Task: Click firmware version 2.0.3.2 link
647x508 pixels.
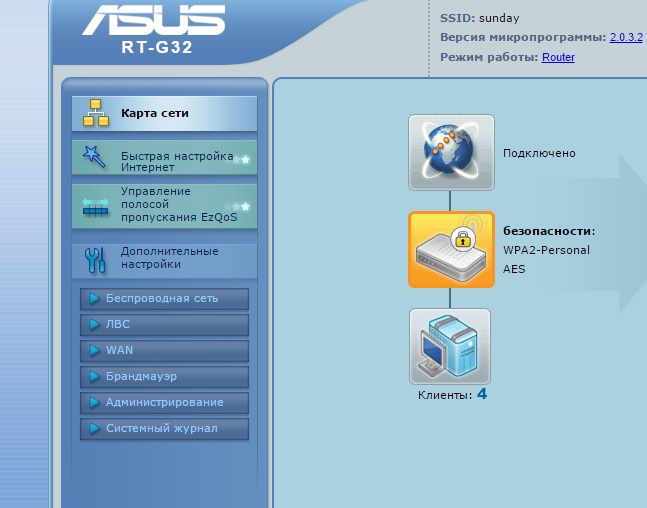Action: [626, 37]
